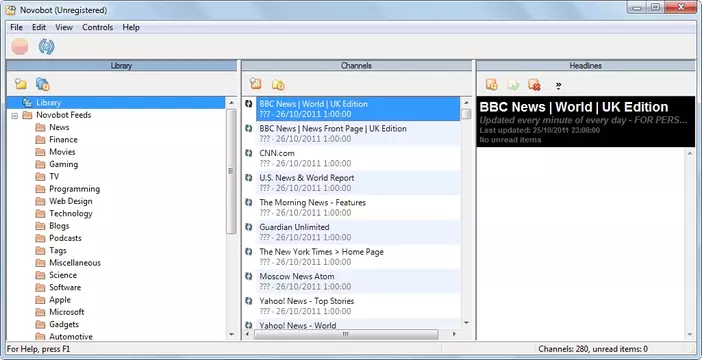Select the Tags folder
Screen dimensions: 702x360
pos(58,250)
